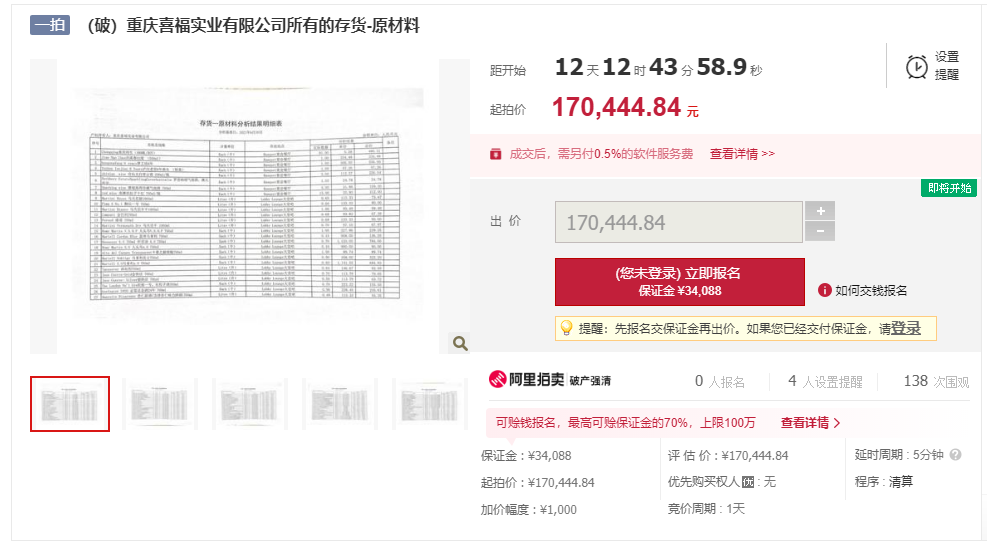
Task: Click the starting price 170,444.84 元
Action: pos(625,108)
